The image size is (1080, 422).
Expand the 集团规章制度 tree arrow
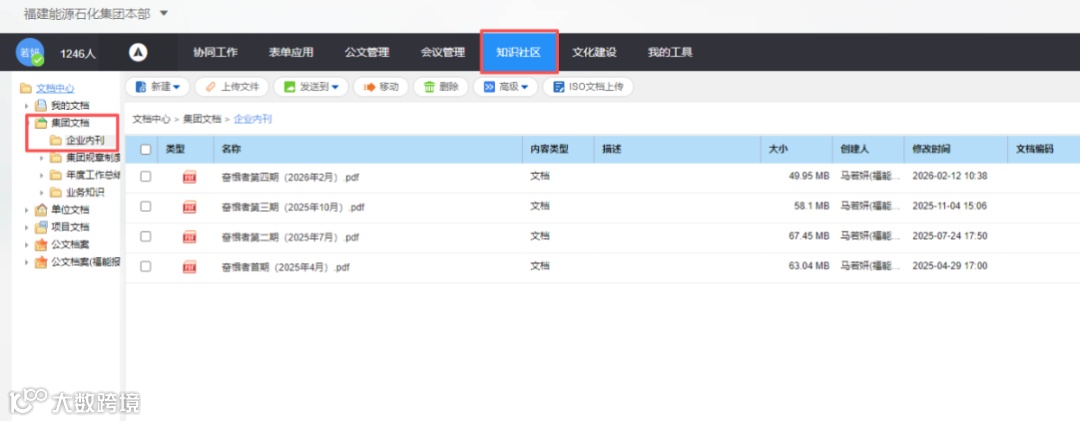(x=42, y=158)
